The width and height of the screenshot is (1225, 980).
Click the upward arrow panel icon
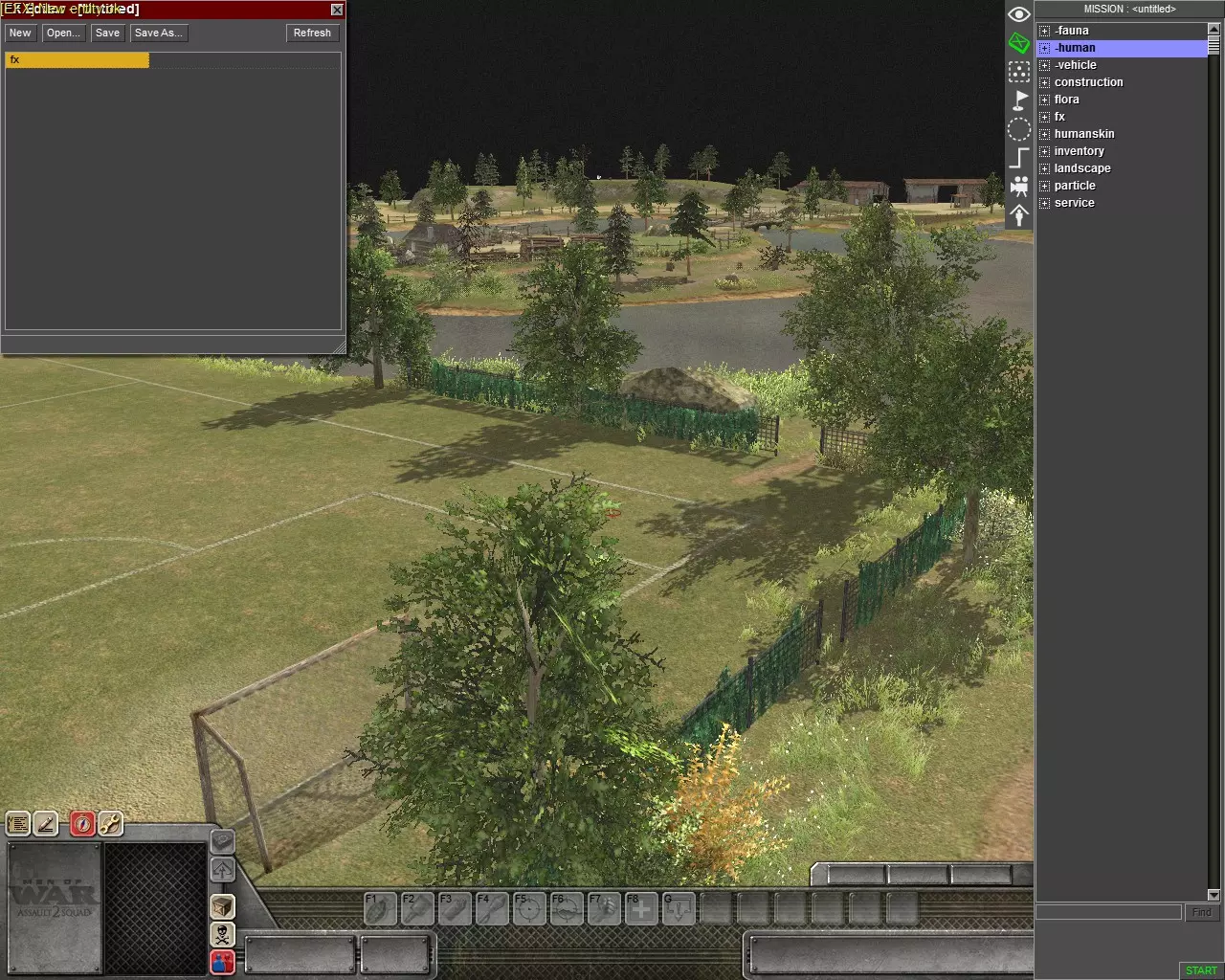point(223,870)
